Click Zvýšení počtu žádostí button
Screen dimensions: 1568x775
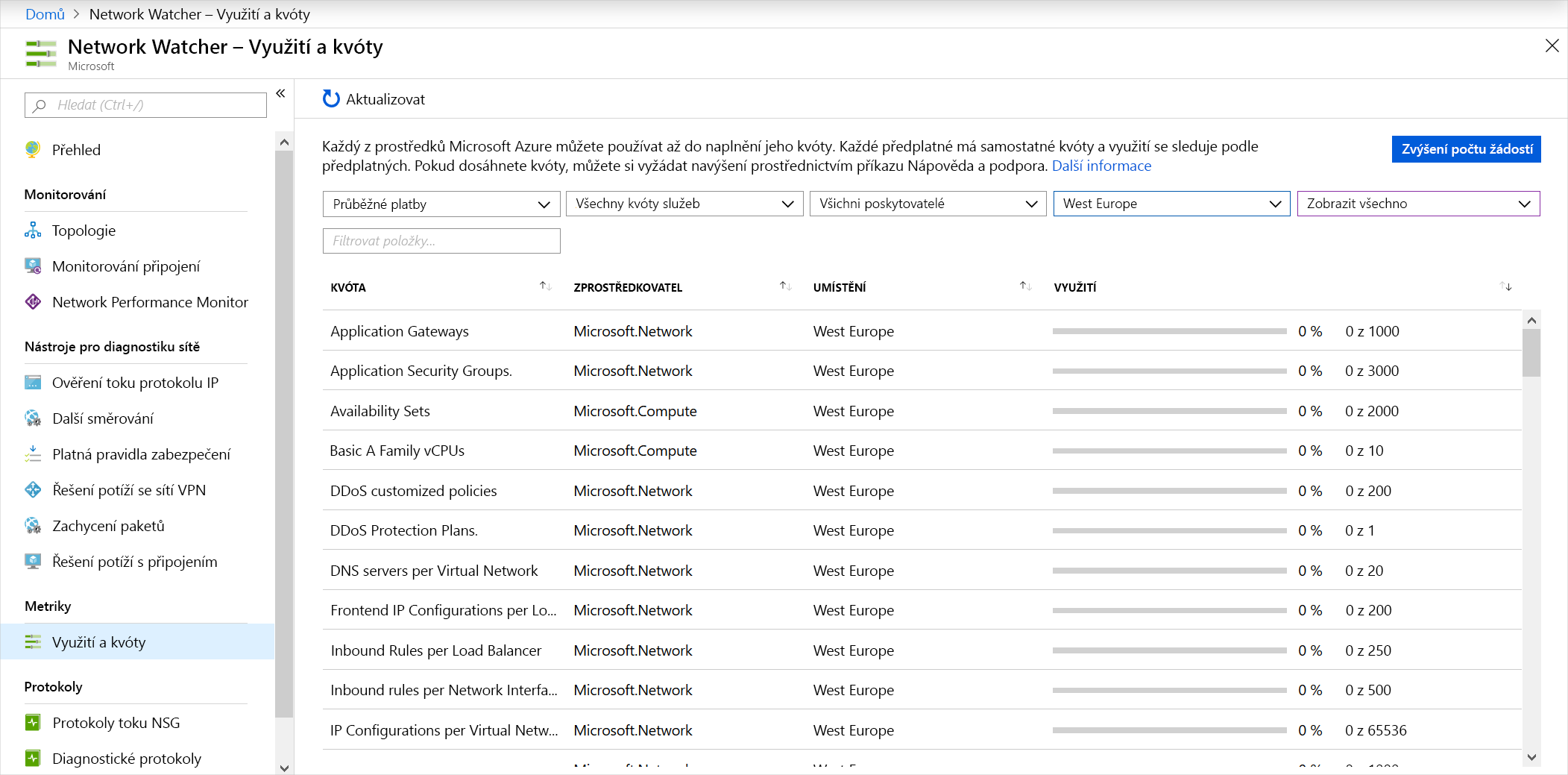point(1466,149)
